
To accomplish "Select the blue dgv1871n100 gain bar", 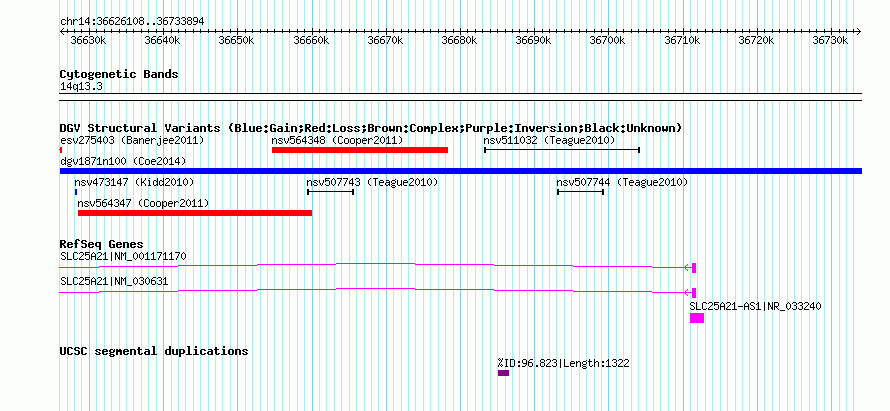I will point(461,171).
